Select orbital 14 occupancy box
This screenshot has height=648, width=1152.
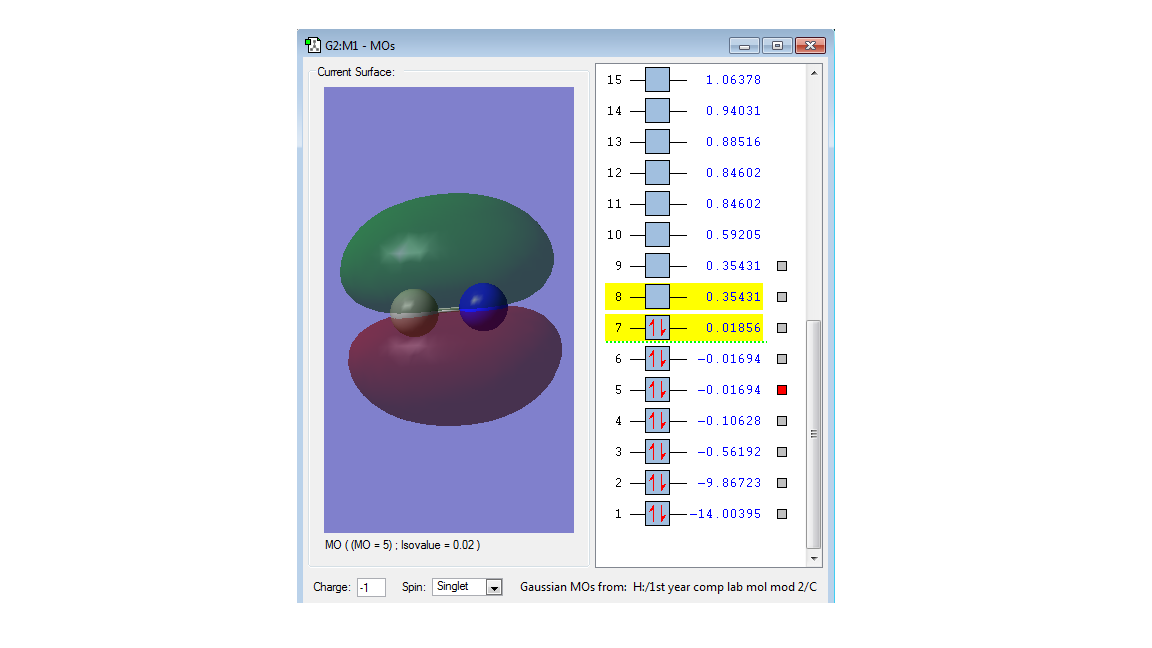(x=657, y=110)
